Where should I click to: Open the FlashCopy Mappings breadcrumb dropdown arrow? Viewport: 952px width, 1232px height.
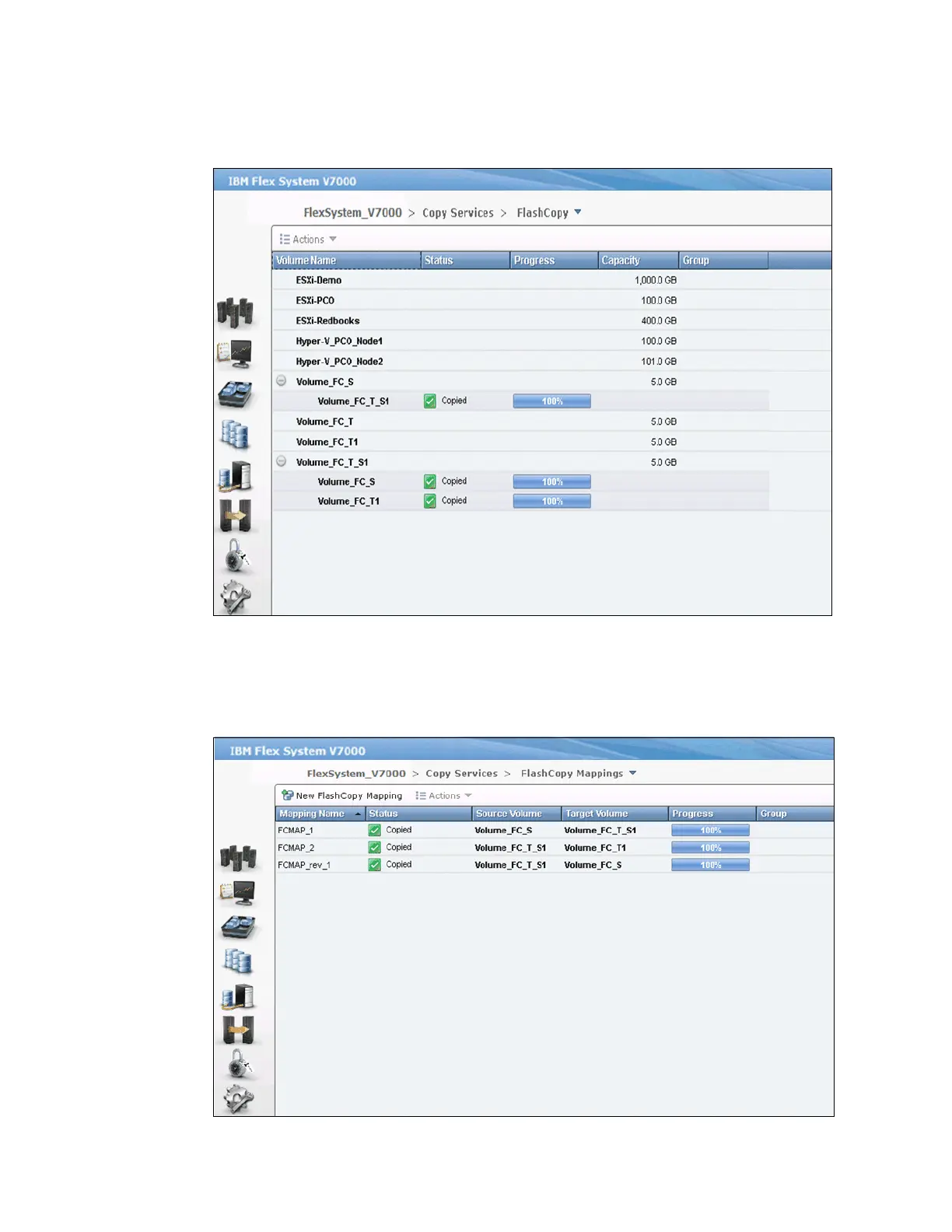tap(632, 773)
